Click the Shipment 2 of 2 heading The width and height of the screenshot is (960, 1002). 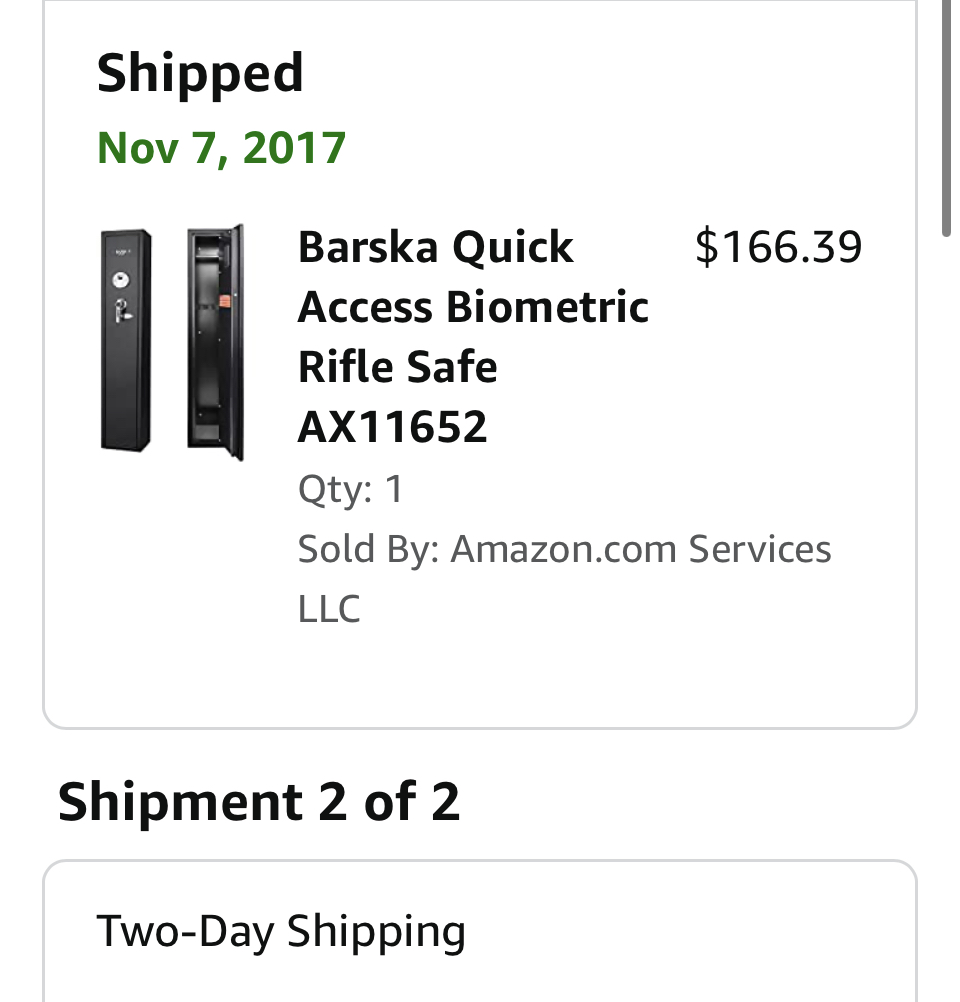[259, 802]
